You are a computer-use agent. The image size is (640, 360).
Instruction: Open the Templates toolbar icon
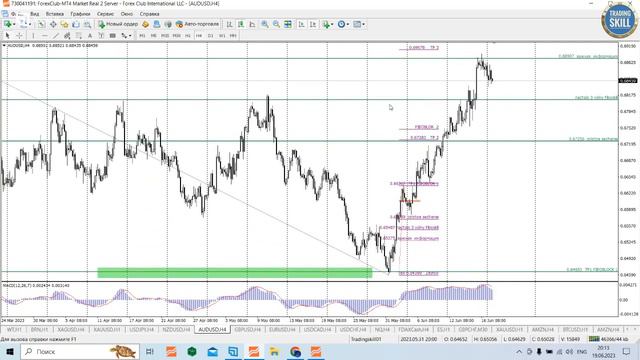point(357,24)
